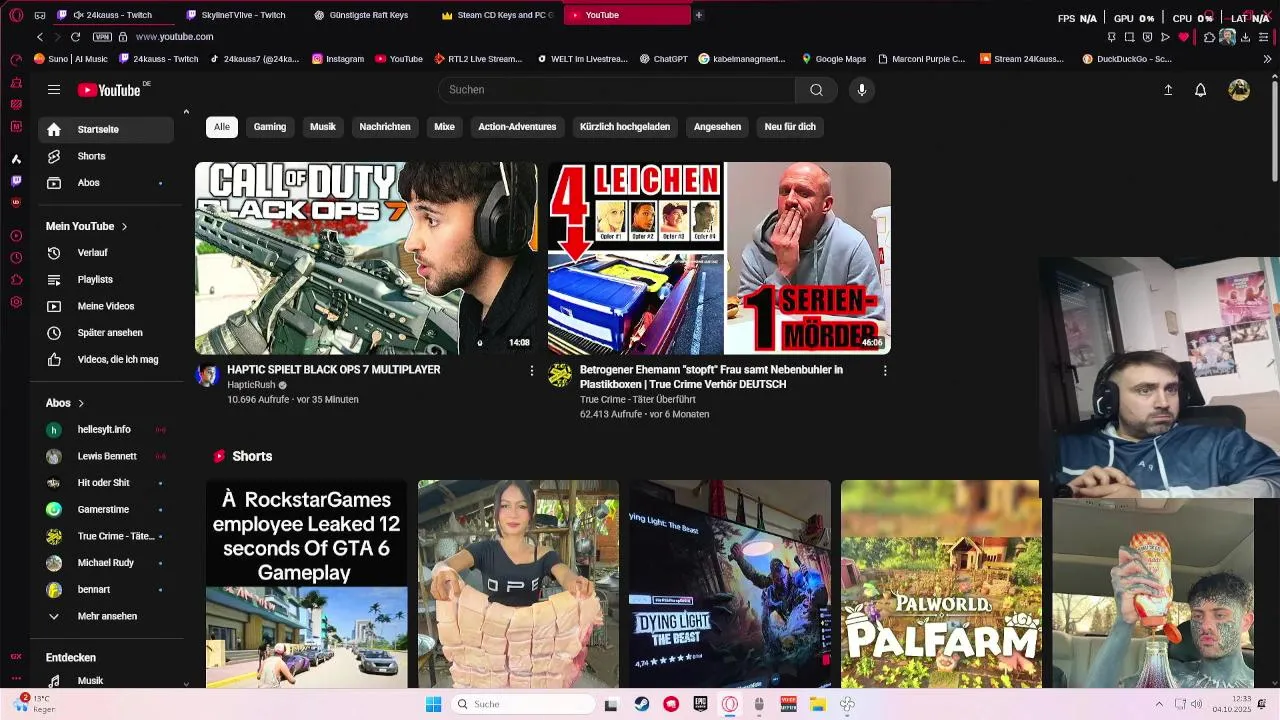
Task: Switch to Steam CD Keys tab
Action: point(499,15)
